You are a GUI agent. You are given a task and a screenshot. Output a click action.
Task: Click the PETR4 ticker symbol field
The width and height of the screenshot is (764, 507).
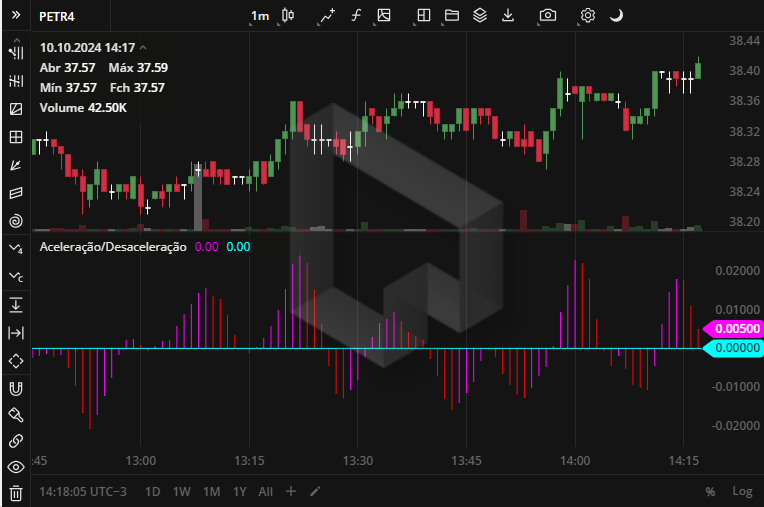coord(57,17)
